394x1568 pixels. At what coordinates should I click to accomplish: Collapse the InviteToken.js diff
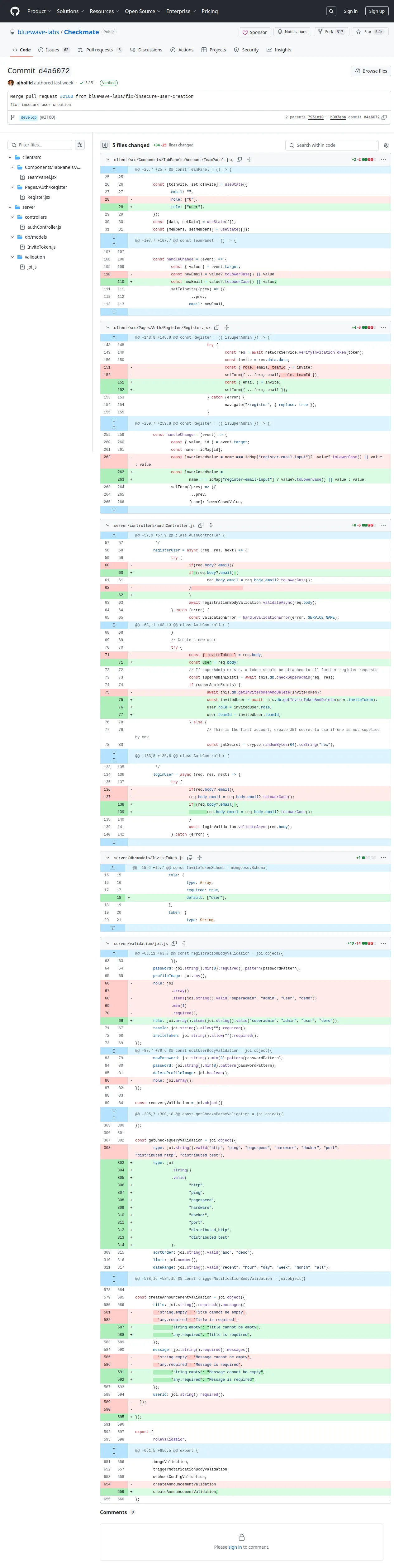(x=108, y=858)
